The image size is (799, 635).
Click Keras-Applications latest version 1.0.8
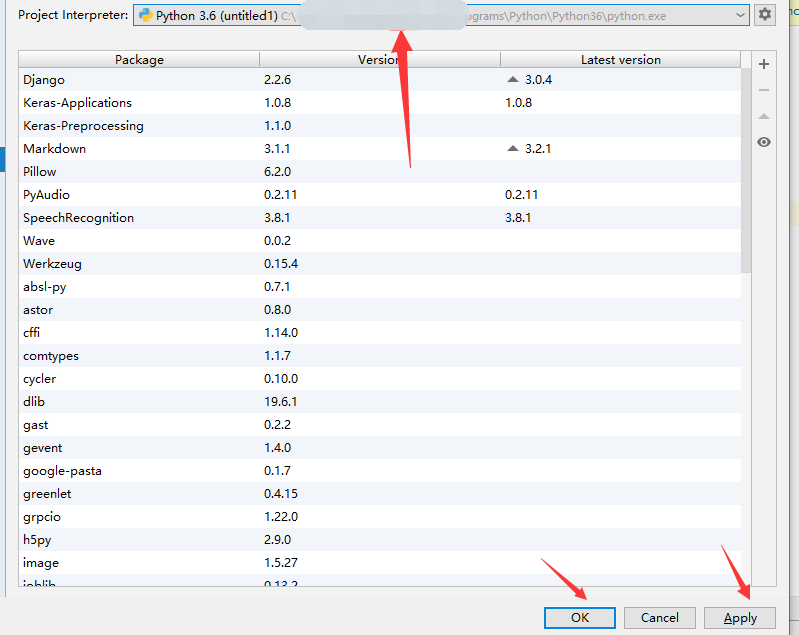click(x=519, y=102)
